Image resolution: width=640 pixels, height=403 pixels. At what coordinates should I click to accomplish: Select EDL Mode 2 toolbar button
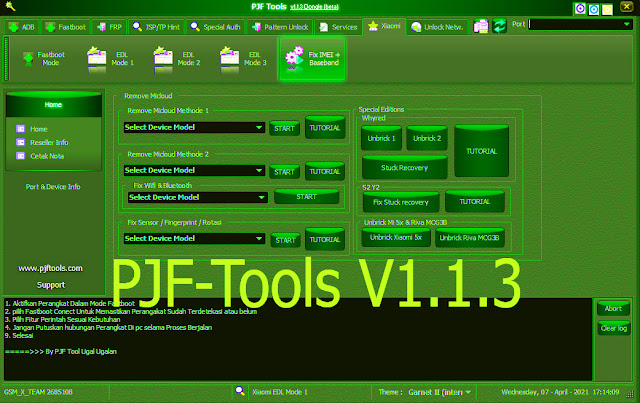(176, 59)
